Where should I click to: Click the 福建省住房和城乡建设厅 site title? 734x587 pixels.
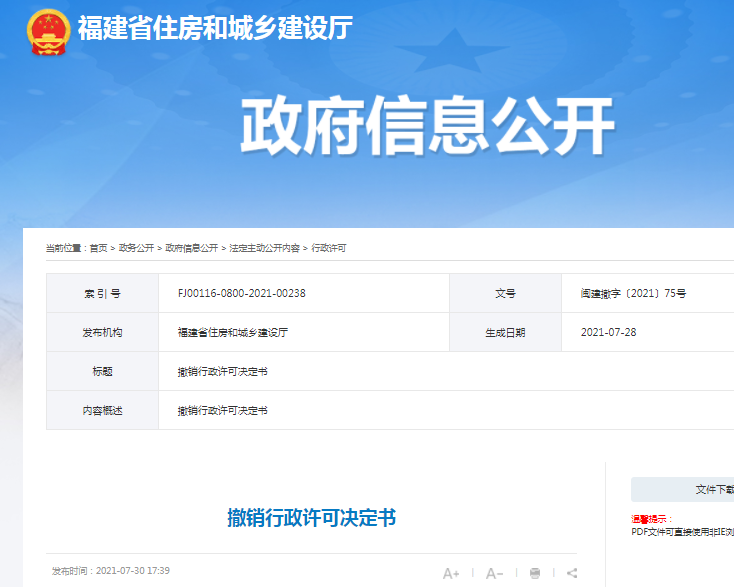click(215, 28)
